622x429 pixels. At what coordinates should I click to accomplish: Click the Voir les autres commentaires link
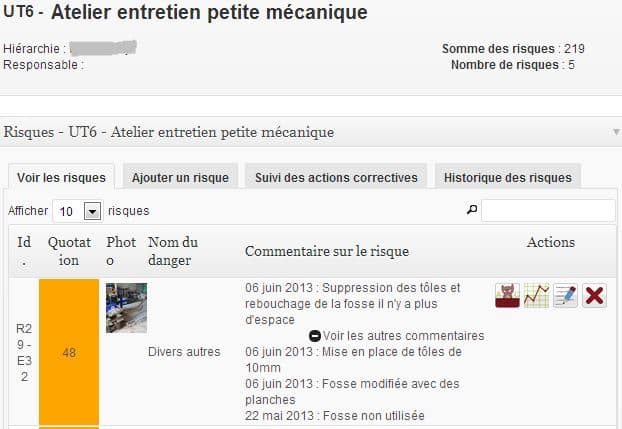click(x=403, y=336)
